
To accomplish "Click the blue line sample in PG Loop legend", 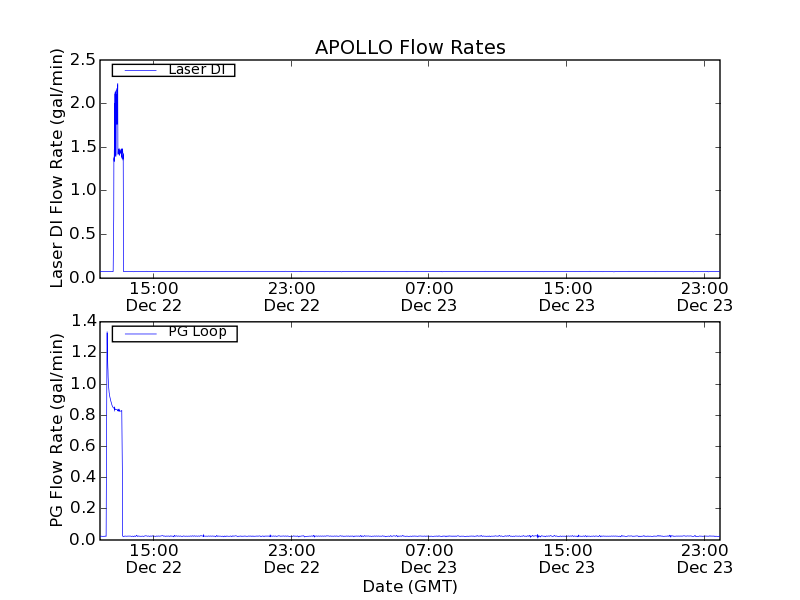I will 140,334.
